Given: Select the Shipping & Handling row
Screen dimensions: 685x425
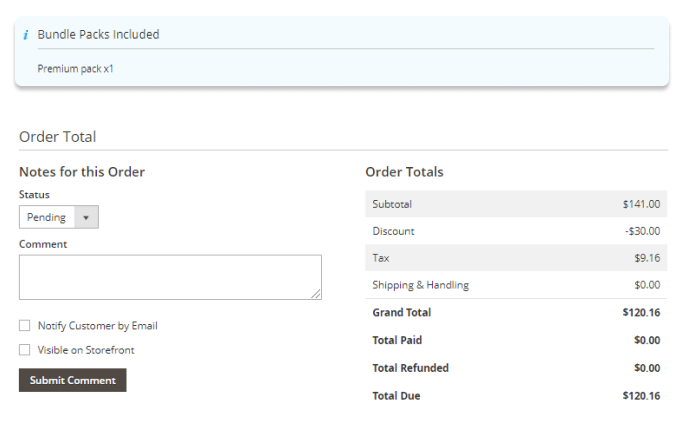Looking at the screenshot, I should [515, 285].
